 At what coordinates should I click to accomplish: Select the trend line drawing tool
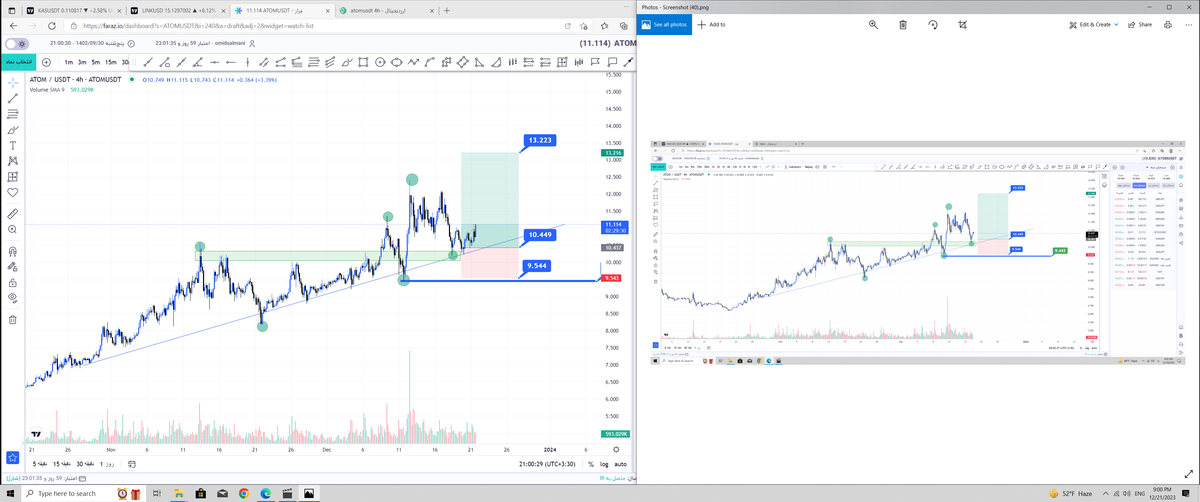click(x=12, y=98)
